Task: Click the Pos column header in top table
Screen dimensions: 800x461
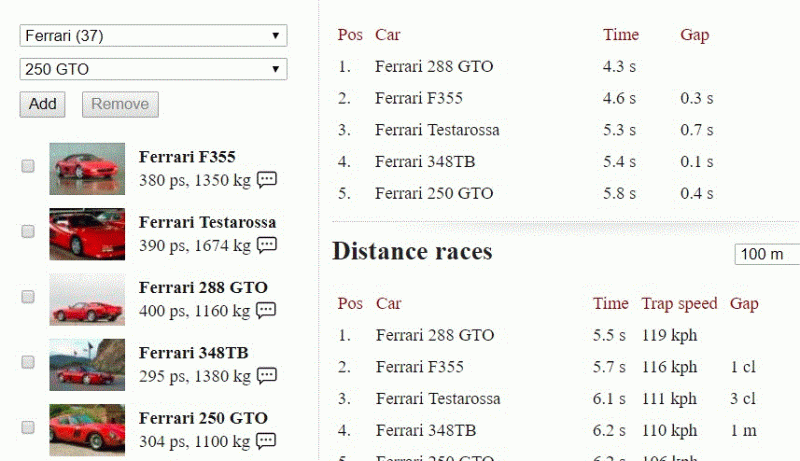Action: 350,35
